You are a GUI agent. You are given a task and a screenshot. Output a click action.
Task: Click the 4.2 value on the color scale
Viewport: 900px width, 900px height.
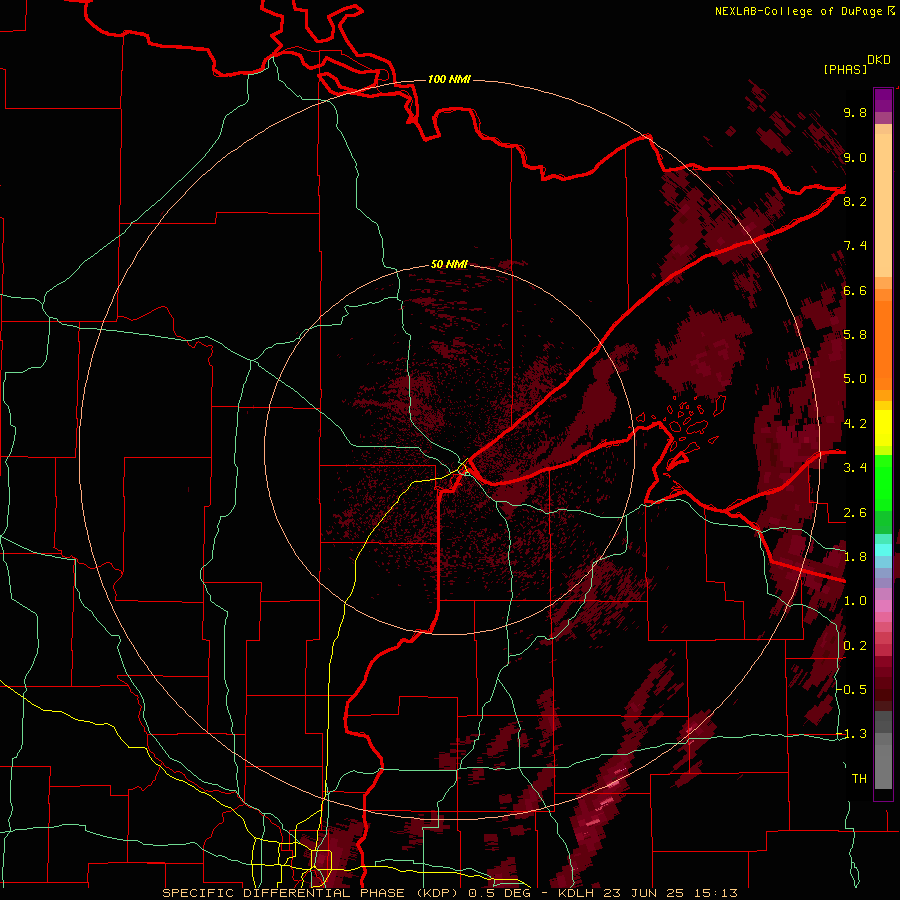pos(855,424)
